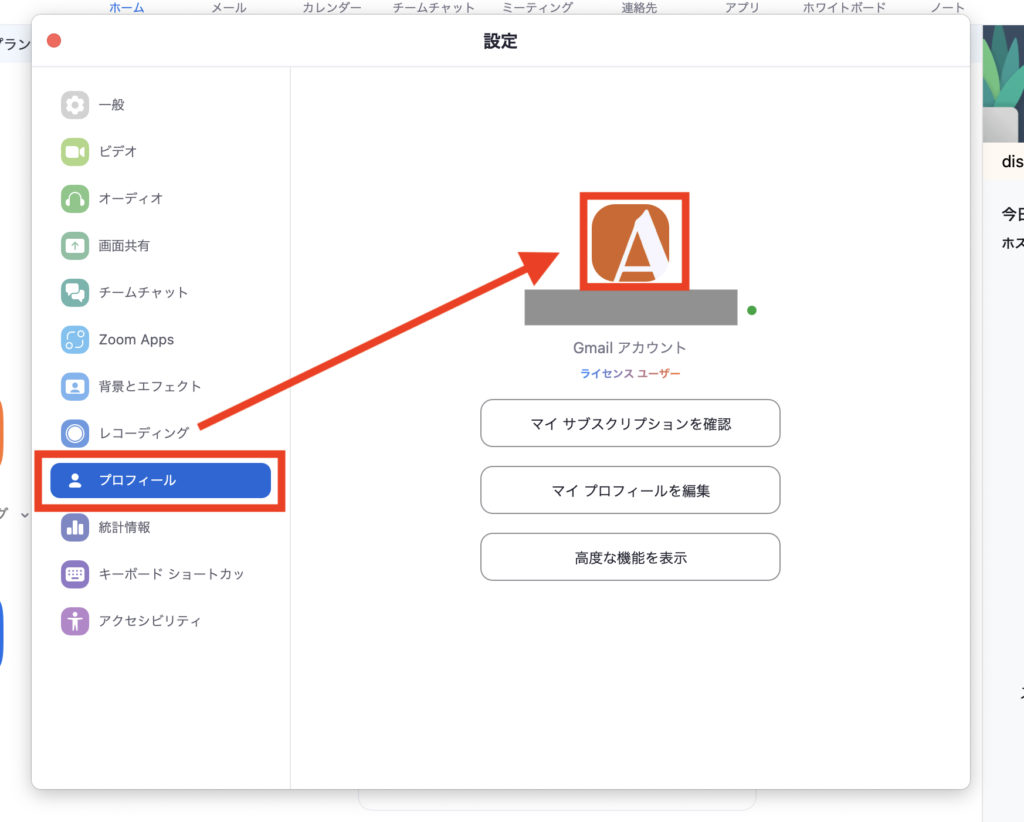This screenshot has height=822, width=1024.
Task: Click the General (一般) gear icon
Action: click(75, 105)
